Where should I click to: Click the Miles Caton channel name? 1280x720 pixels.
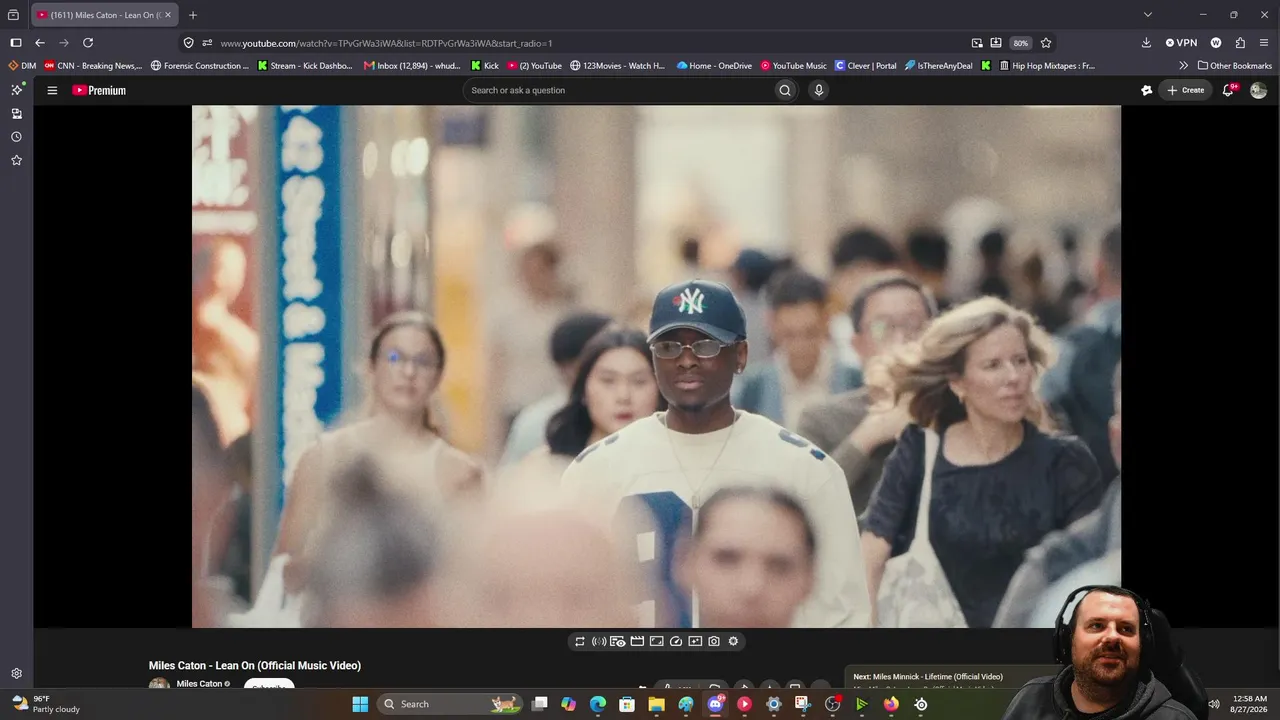(x=199, y=684)
